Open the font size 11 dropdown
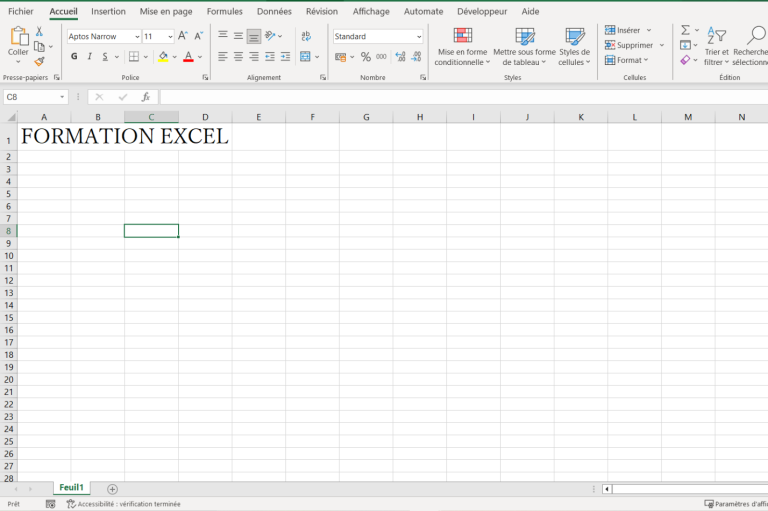 170,36
